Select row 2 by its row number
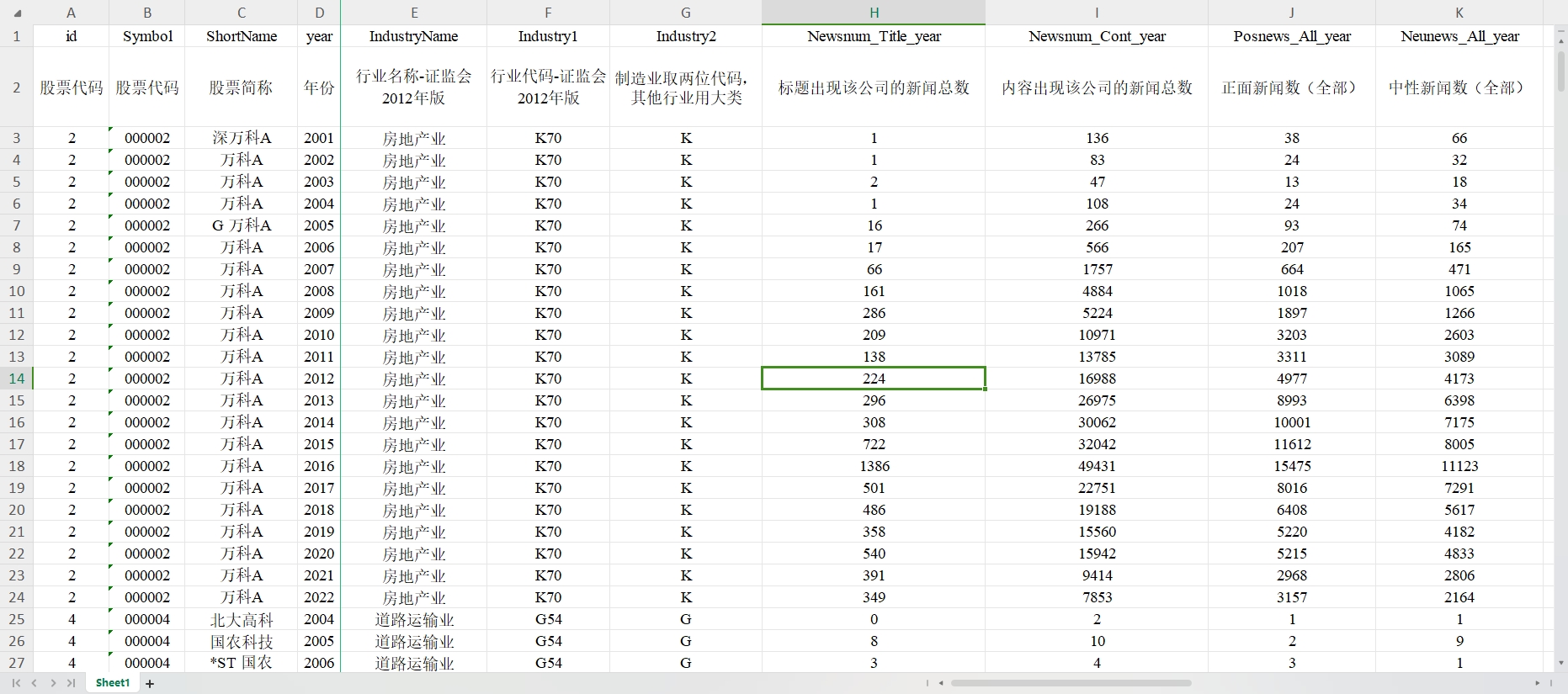This screenshot has height=694, width=1568. click(x=17, y=87)
